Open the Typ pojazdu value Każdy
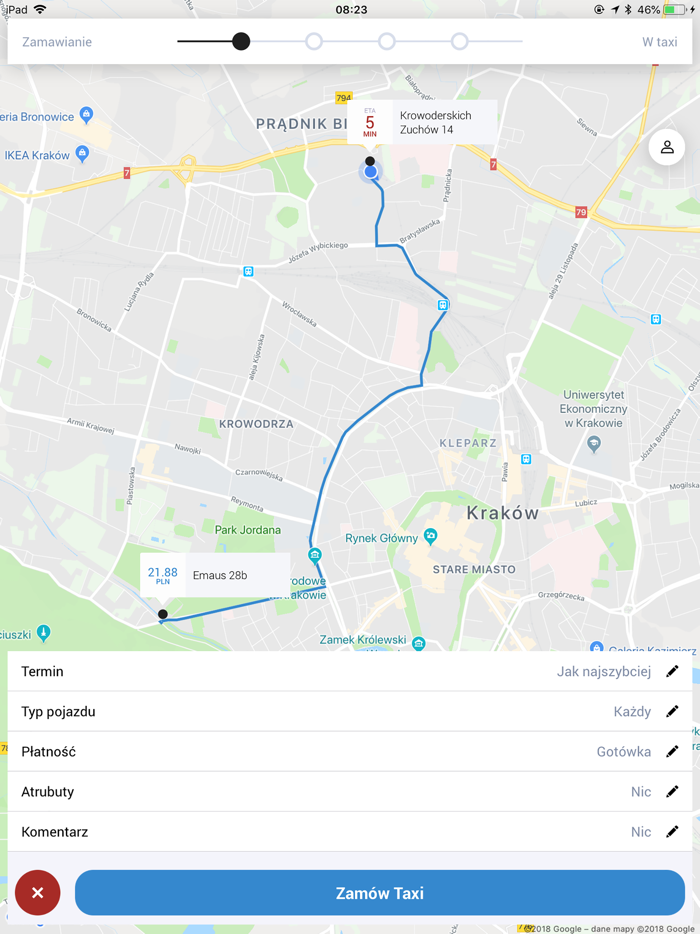Viewport: 700px width, 934px height. pyautogui.click(x=632, y=712)
